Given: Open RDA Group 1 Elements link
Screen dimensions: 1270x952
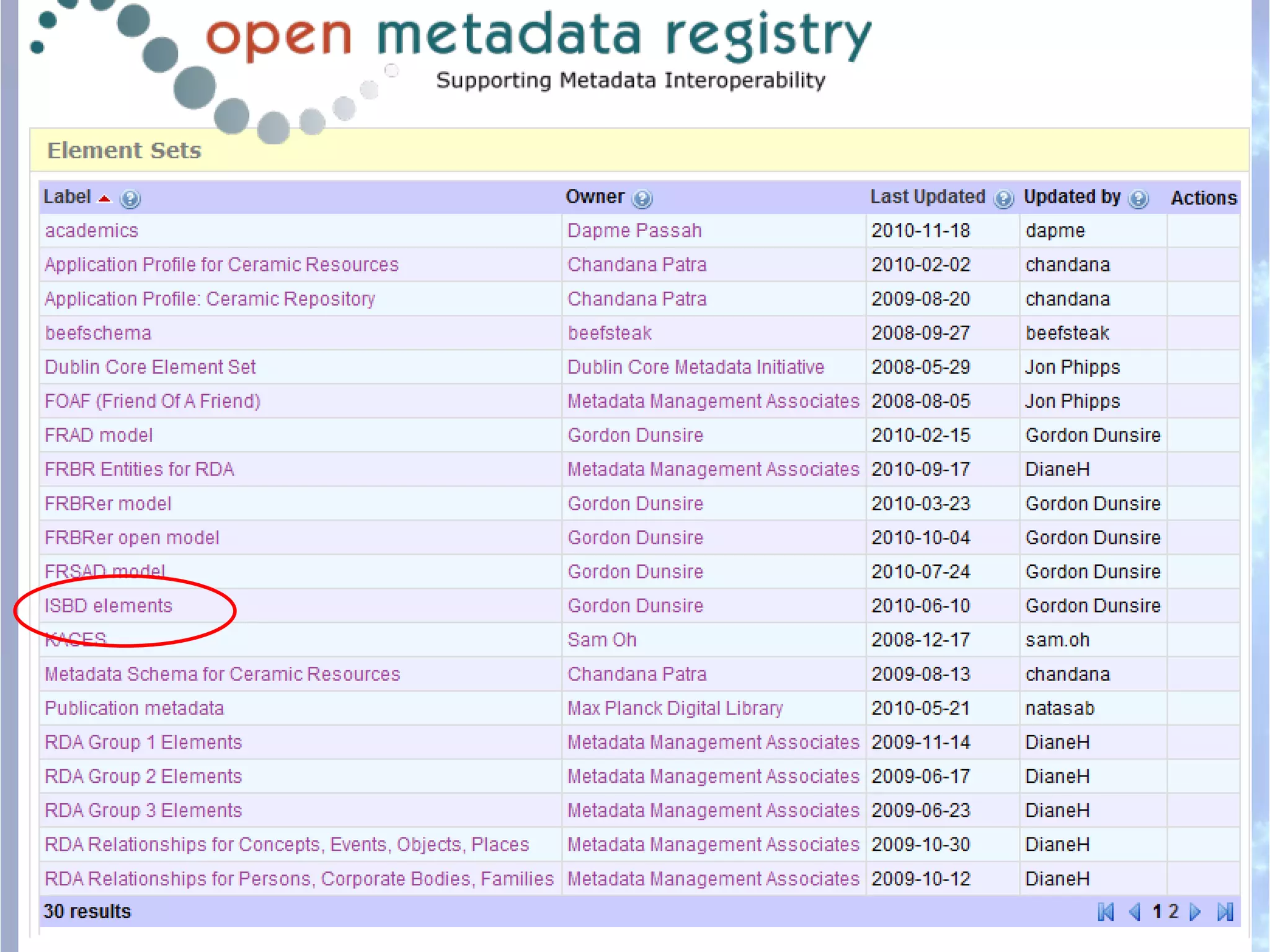Looking at the screenshot, I should [x=143, y=742].
